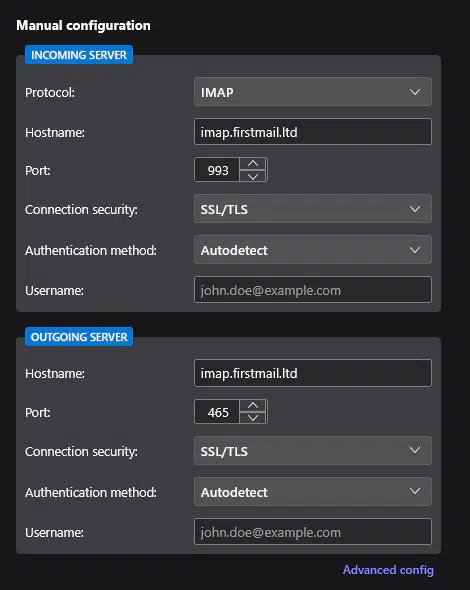Increase the incoming server port value
This screenshot has width=470, height=590.
[x=253, y=164]
